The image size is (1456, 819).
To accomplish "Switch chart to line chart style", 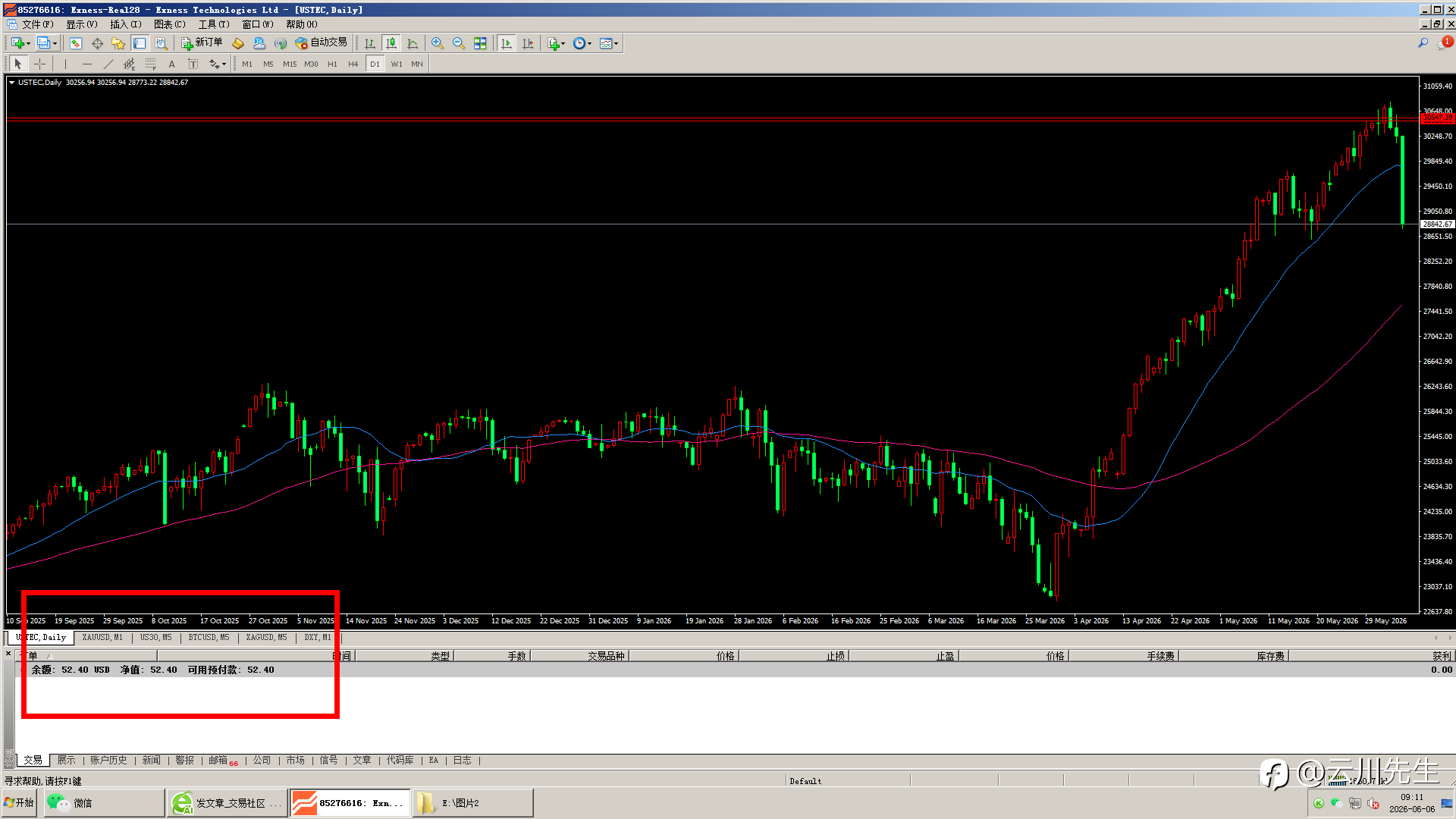I will click(413, 43).
